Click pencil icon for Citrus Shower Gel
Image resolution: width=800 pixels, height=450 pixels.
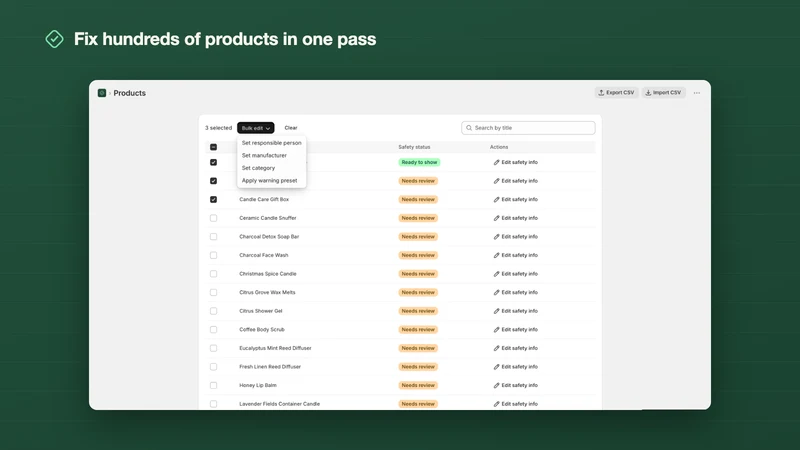click(x=496, y=311)
